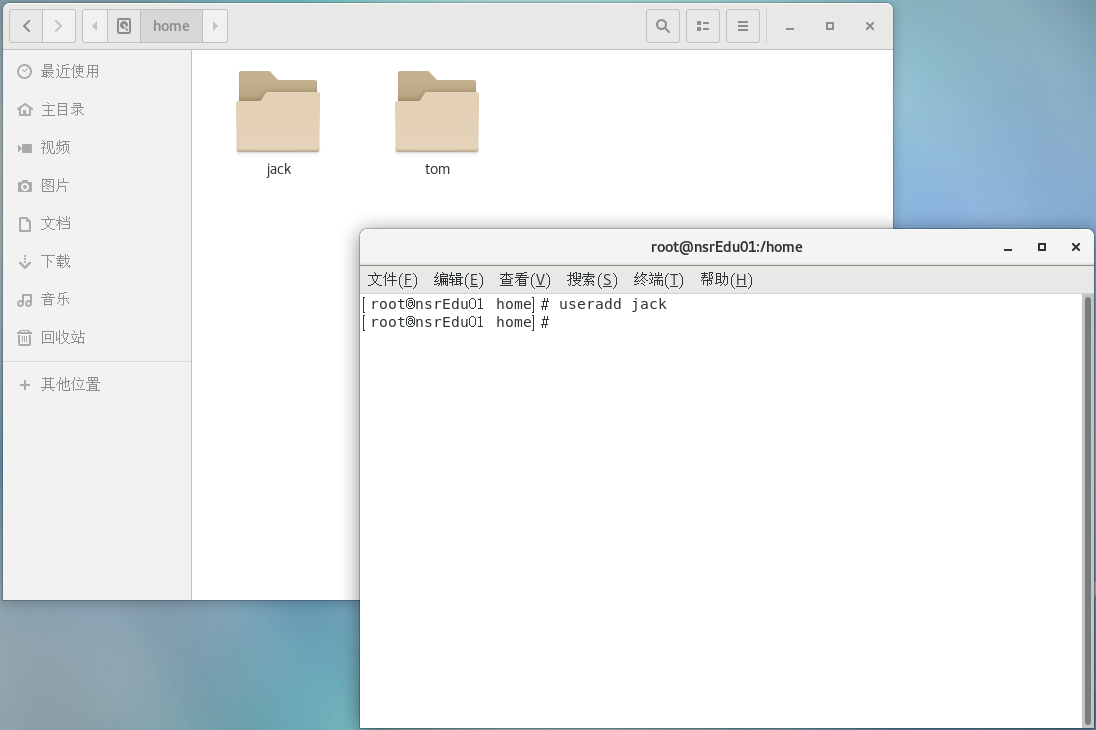Screen dimensions: 1096x730
Task: Switch file manager to list view
Action: click(x=703, y=27)
